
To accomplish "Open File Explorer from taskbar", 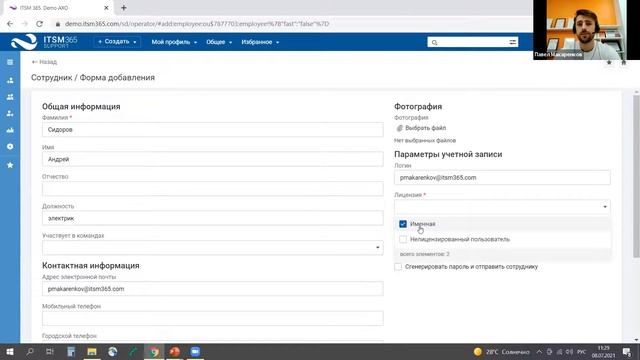I will (x=92, y=351).
